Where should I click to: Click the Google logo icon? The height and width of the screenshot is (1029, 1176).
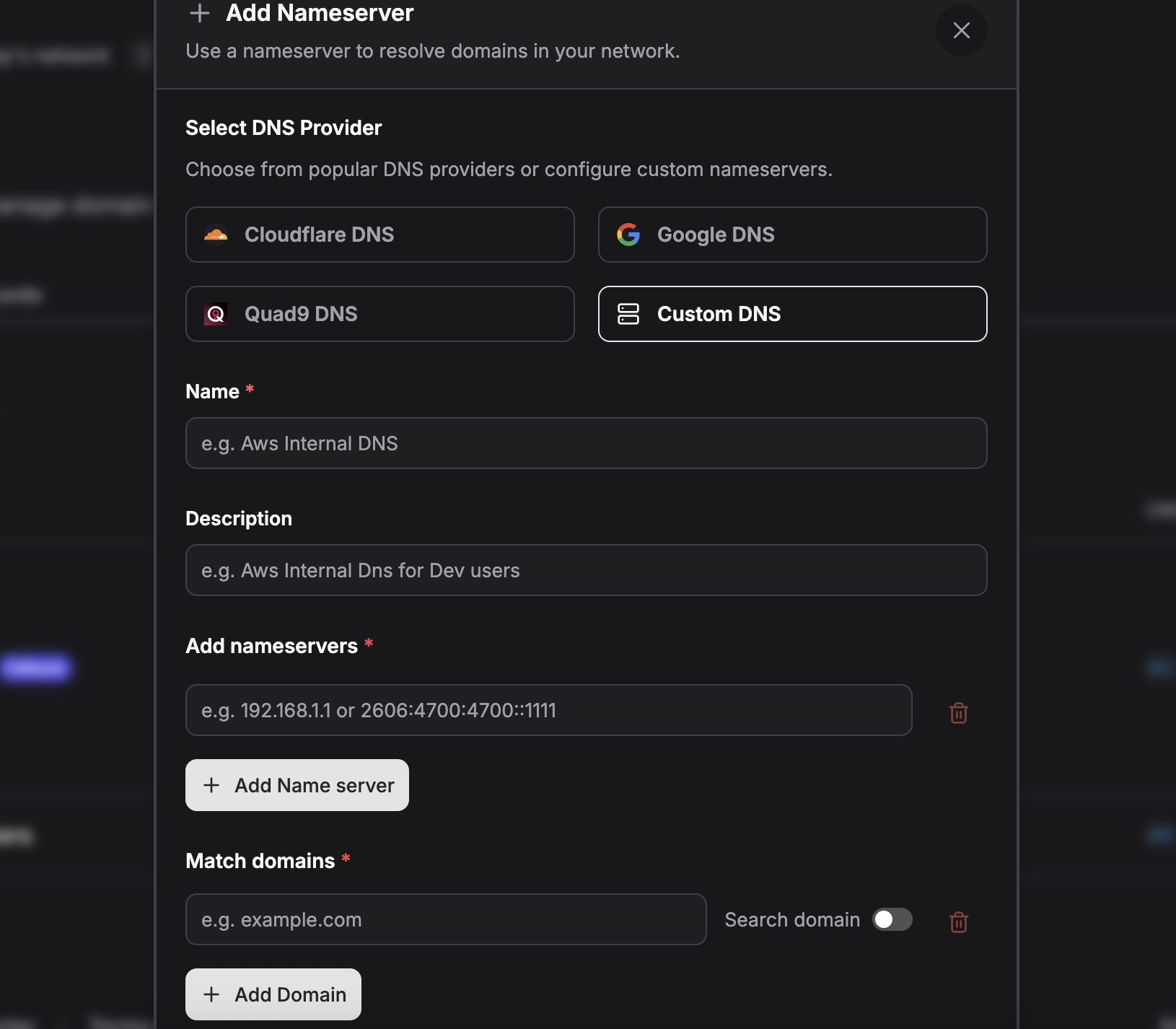pos(628,235)
